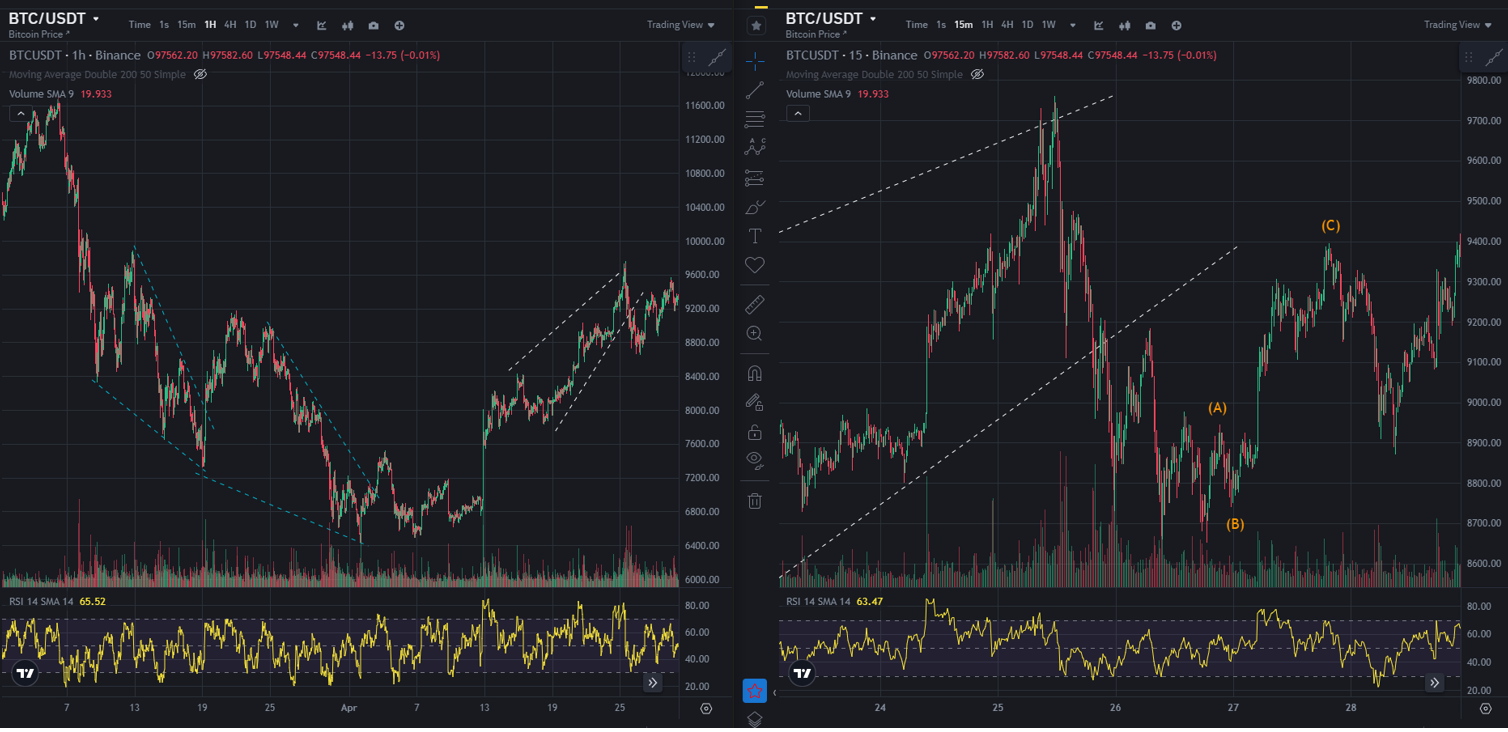Open Trading View dropdown in left chart
1508x732 pixels.
681,25
